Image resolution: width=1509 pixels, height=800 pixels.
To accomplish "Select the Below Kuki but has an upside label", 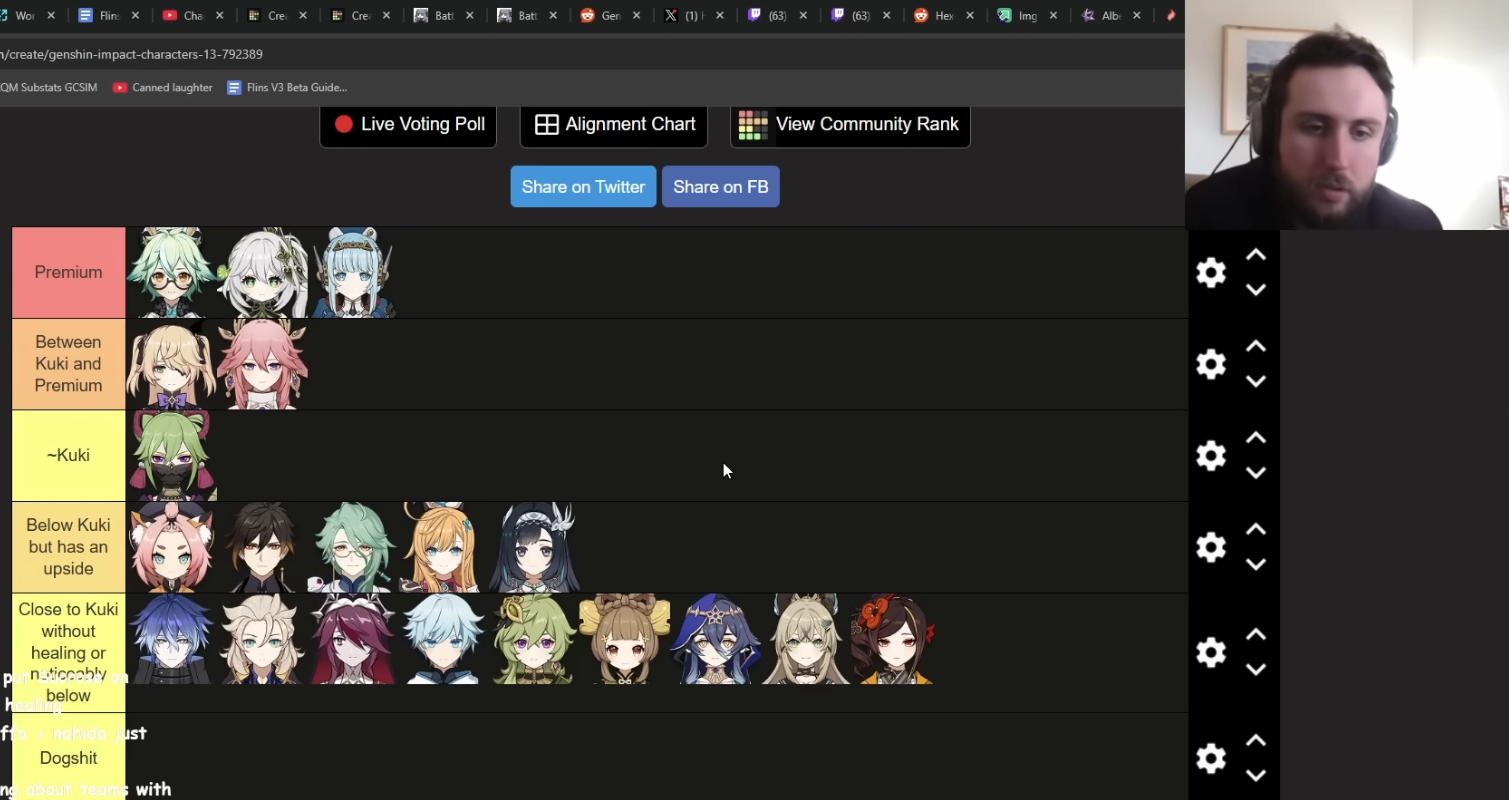I will click(x=68, y=547).
